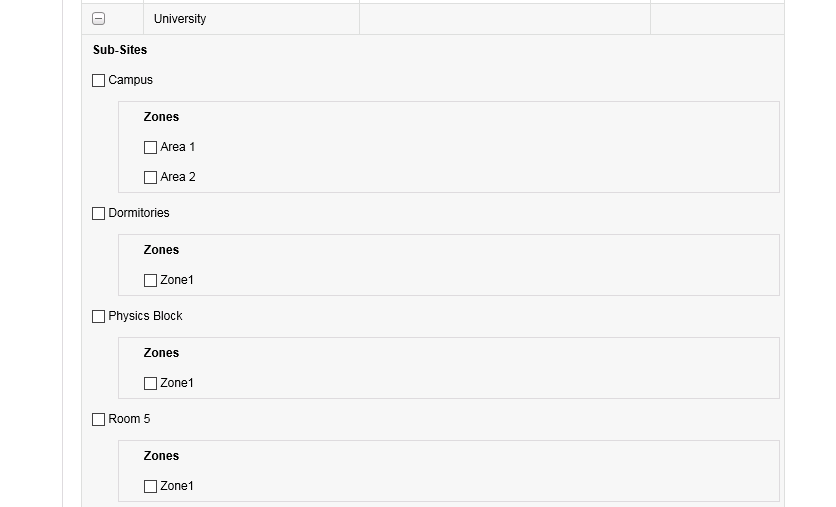Image resolution: width=836 pixels, height=507 pixels.
Task: Check the Physics Block checkbox
Action: [98, 317]
